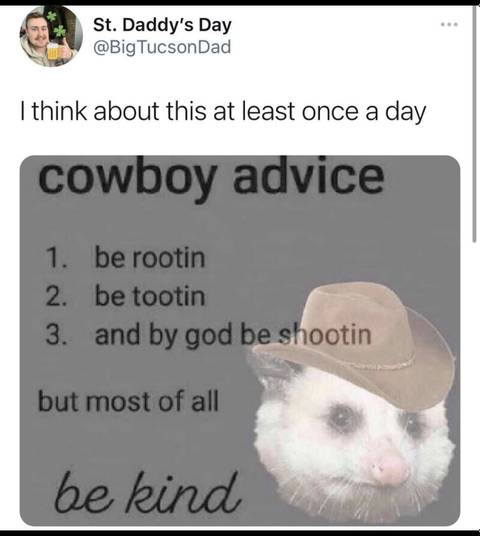The height and width of the screenshot is (536, 480).
Task: Click the "and by god be shootin" line
Action: pyautogui.click(x=233, y=335)
